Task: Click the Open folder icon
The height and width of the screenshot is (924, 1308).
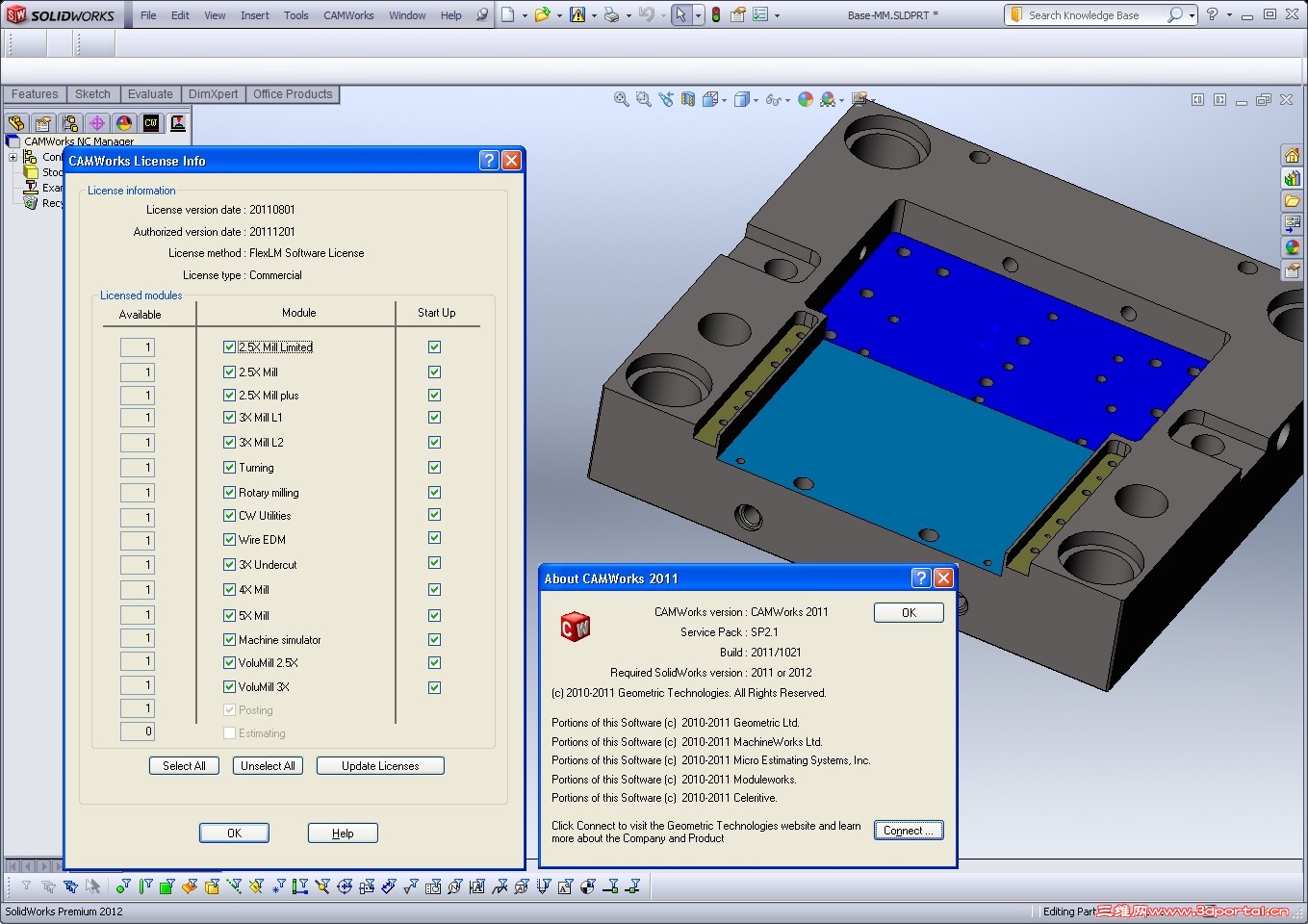Action: (543, 14)
